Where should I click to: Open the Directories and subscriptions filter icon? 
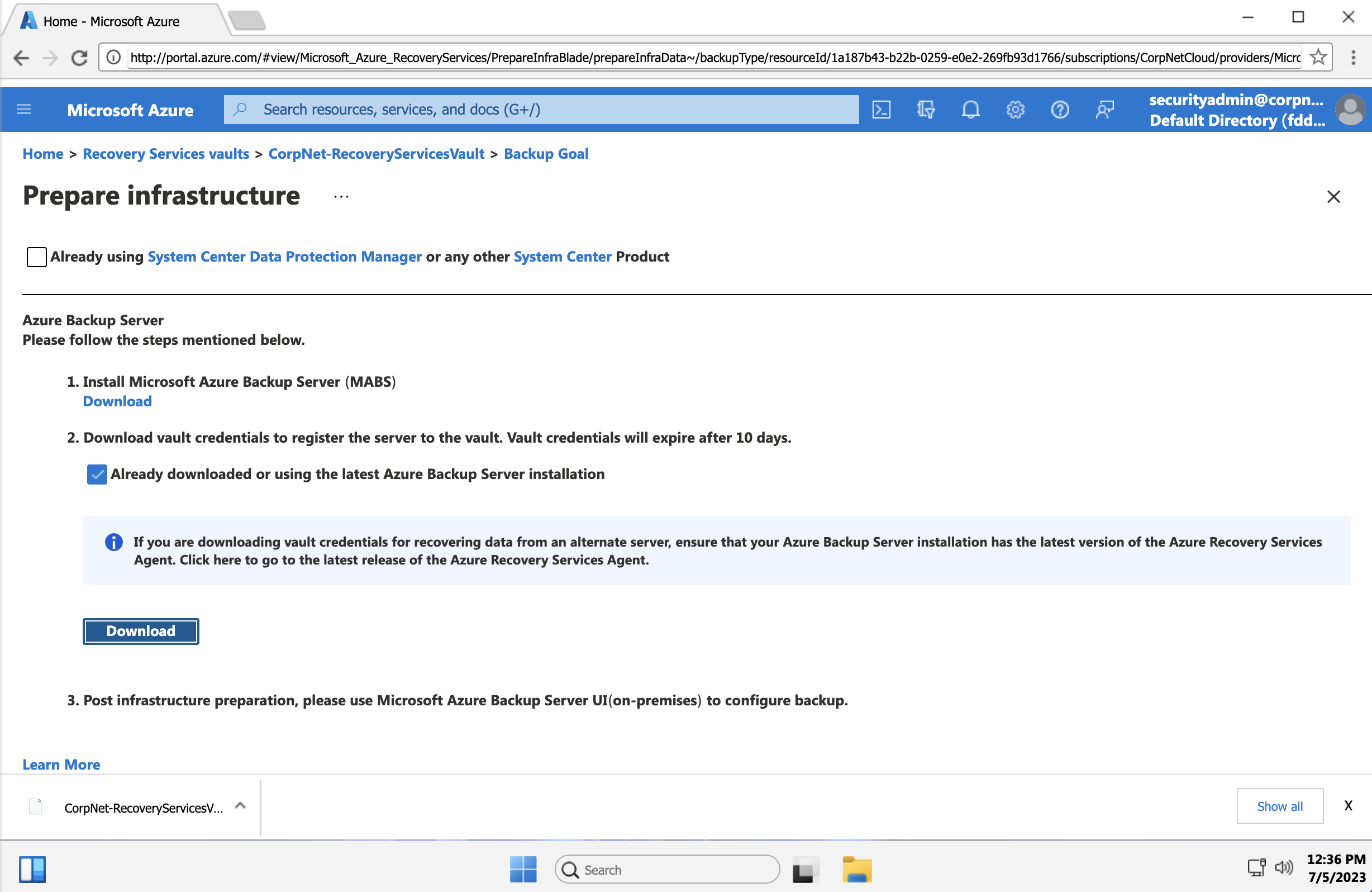pos(926,110)
